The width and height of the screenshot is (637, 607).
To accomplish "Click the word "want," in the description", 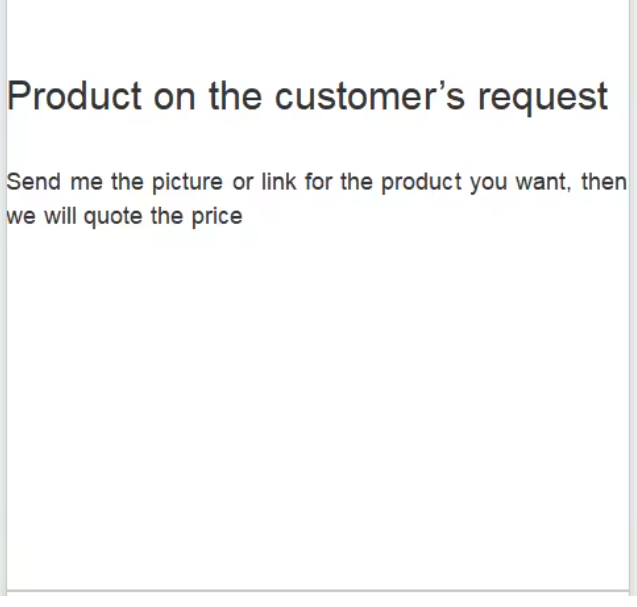I will pos(543,183).
